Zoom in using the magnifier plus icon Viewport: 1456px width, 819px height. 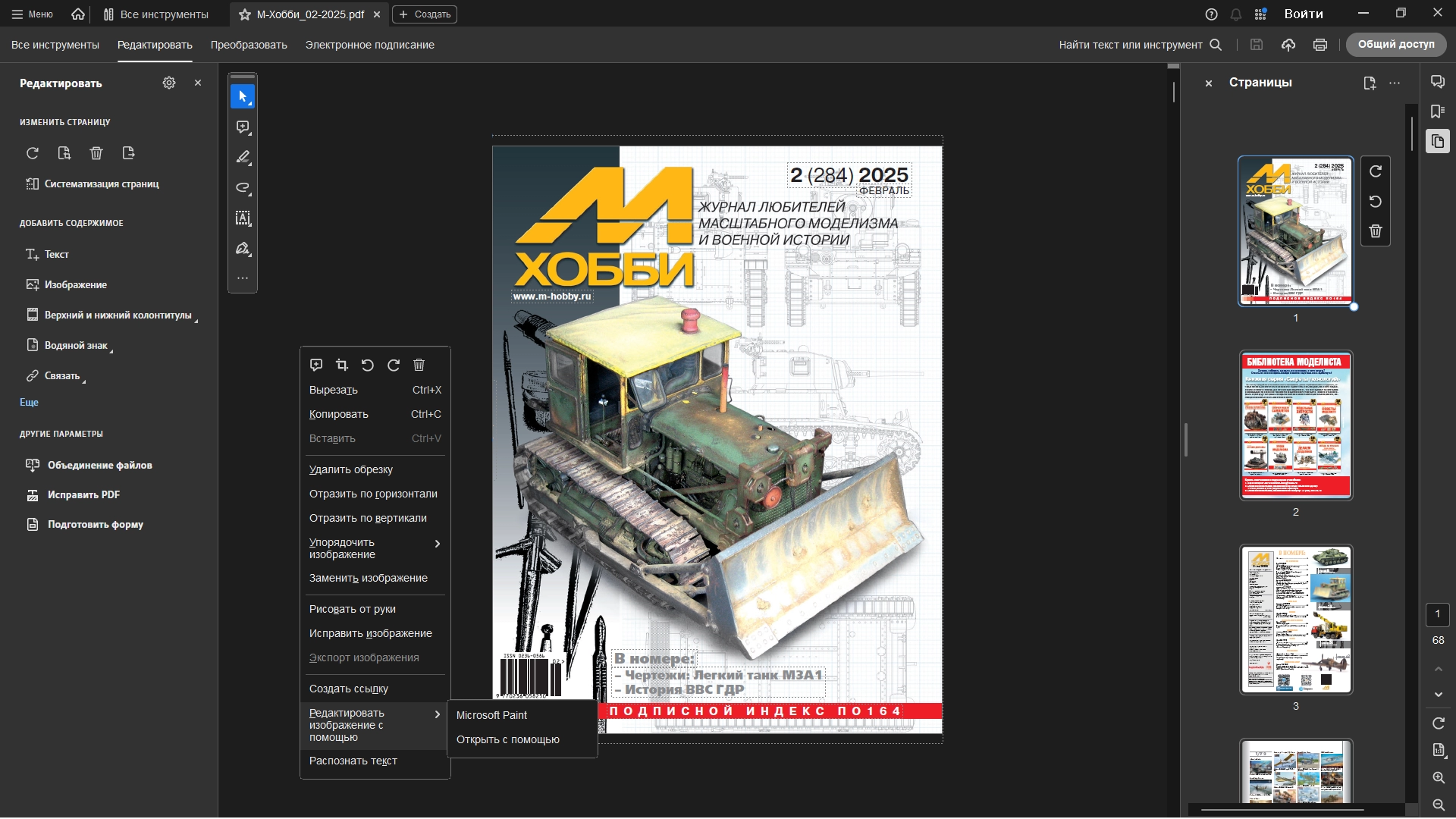[1439, 778]
